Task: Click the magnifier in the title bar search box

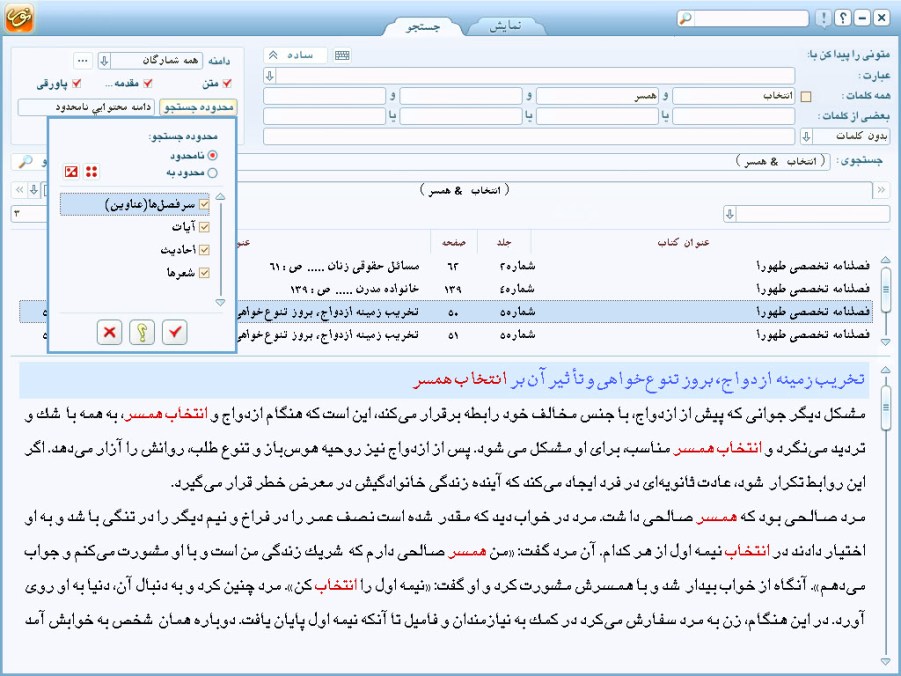Action: [x=685, y=18]
